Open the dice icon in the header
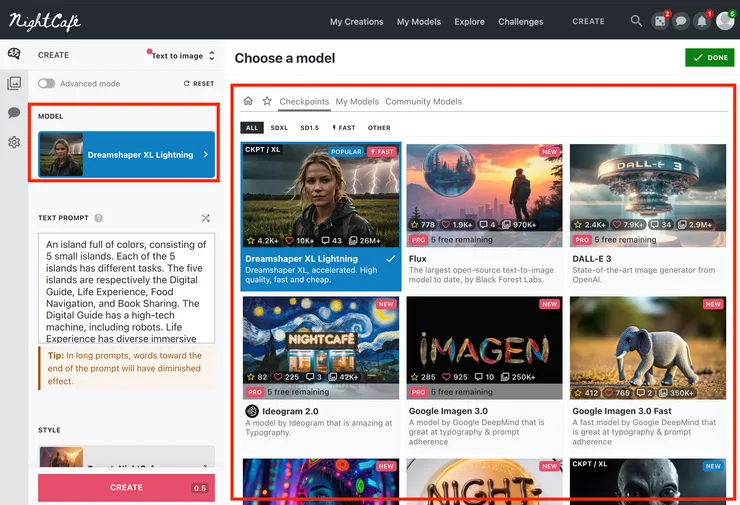 click(x=660, y=21)
